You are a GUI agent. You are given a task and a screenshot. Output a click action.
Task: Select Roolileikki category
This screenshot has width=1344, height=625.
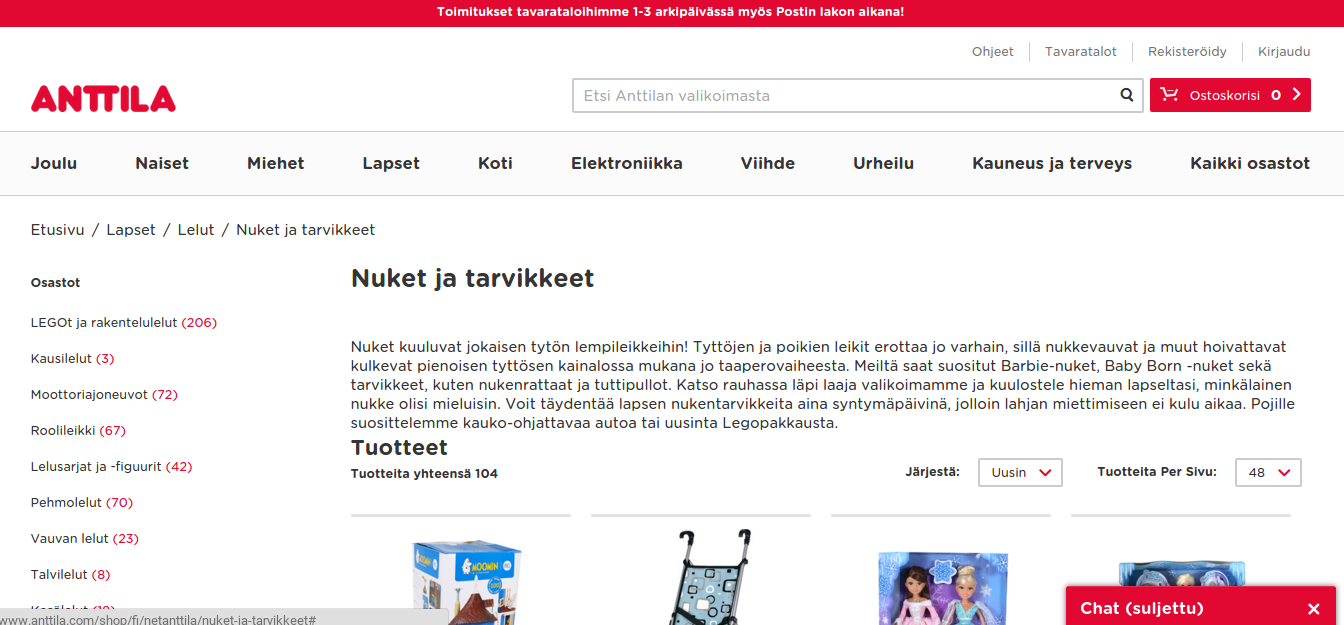point(78,431)
